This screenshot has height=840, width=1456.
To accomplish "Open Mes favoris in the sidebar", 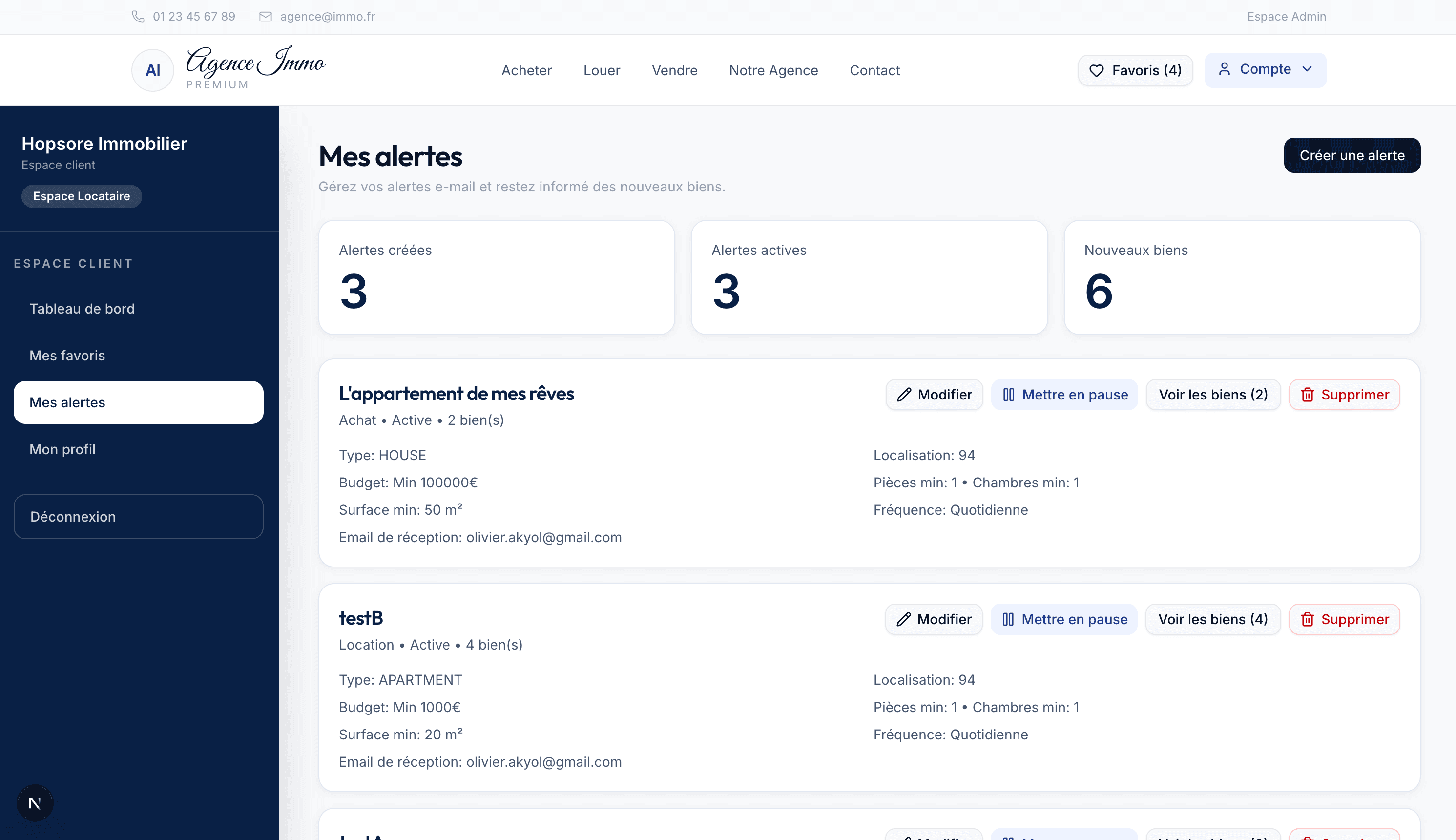I will (x=67, y=356).
